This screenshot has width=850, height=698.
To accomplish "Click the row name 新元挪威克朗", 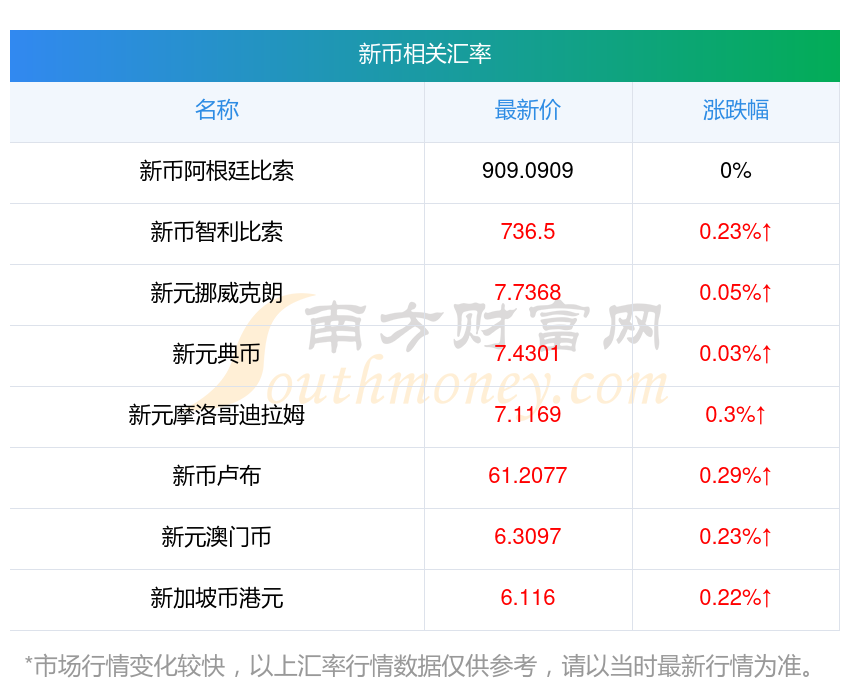I will click(217, 293).
